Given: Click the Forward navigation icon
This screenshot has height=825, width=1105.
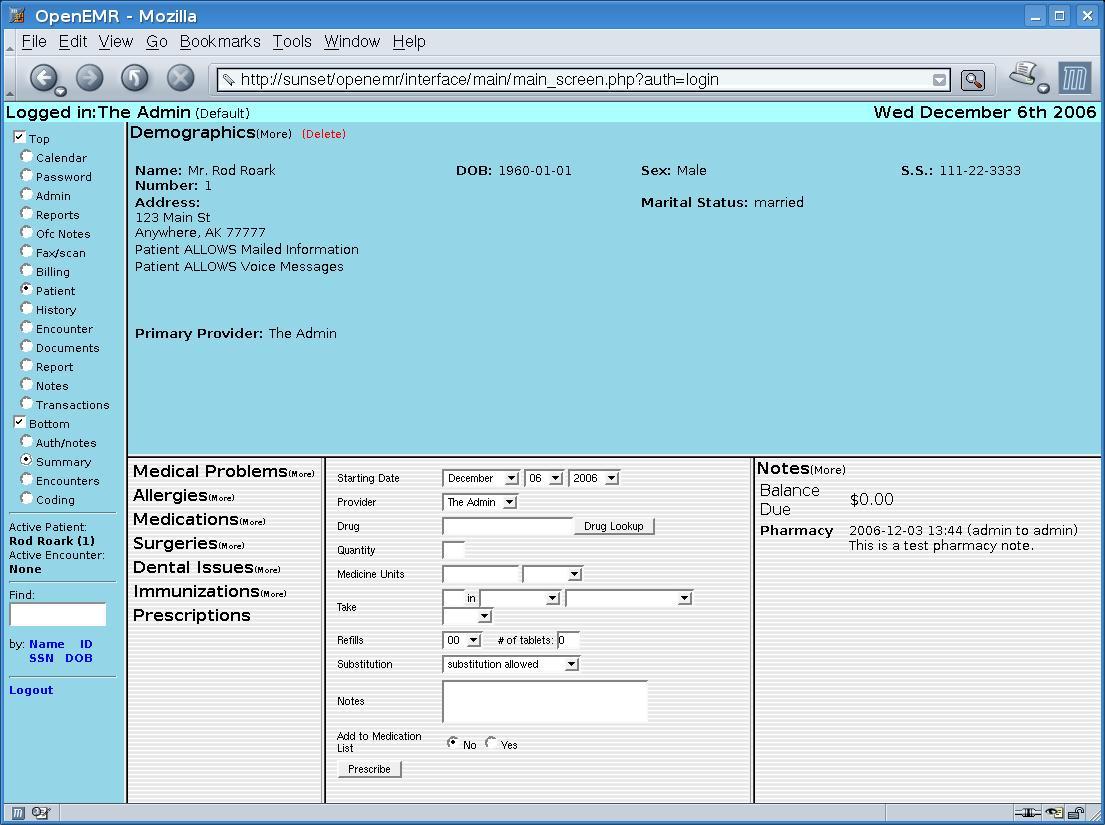Looking at the screenshot, I should (x=89, y=78).
